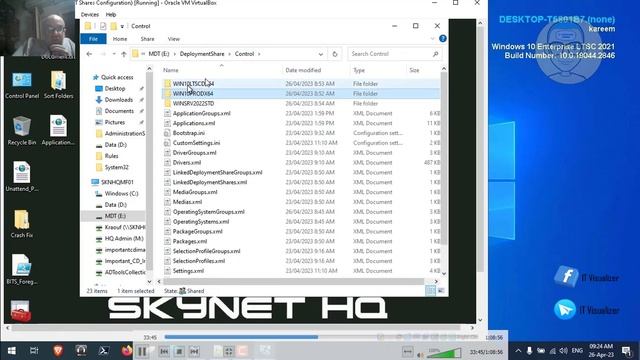Open Pictures in the navigation pane
Viewport: 640px width, 360px height.
[x=115, y=122]
